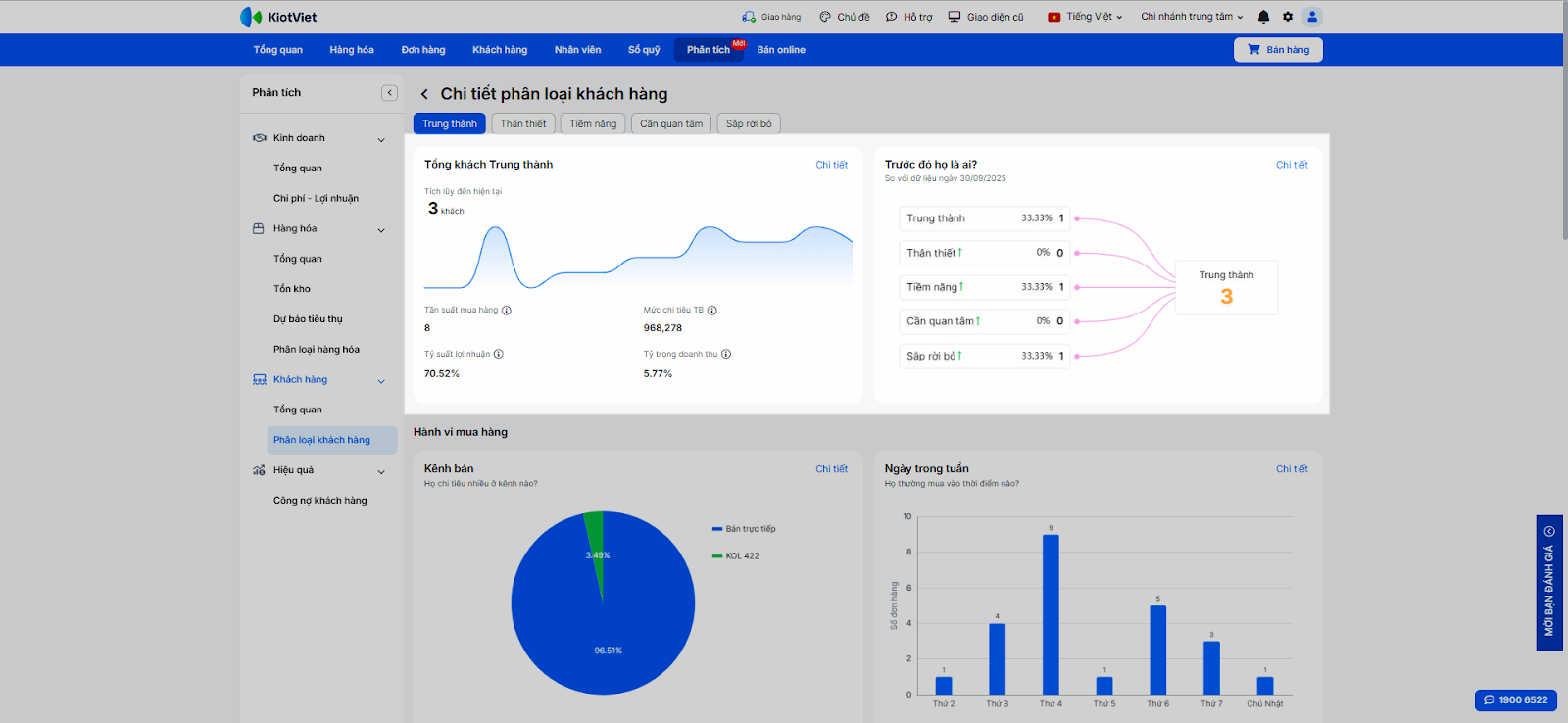The width and height of the screenshot is (1568, 723).
Task: Click info icon next to Tỷ suất lợi nhuận
Action: [x=499, y=355]
